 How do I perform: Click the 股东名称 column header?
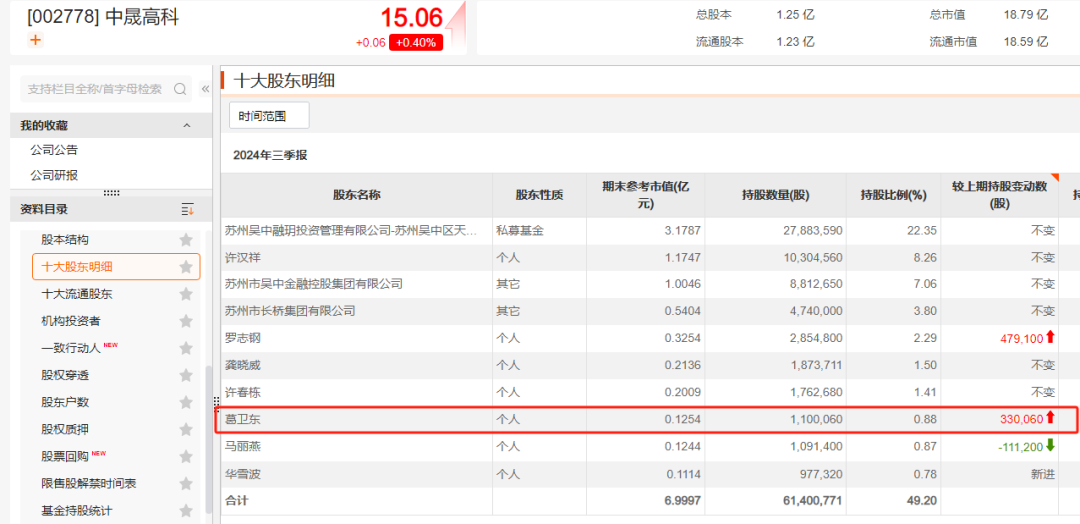tap(357, 195)
